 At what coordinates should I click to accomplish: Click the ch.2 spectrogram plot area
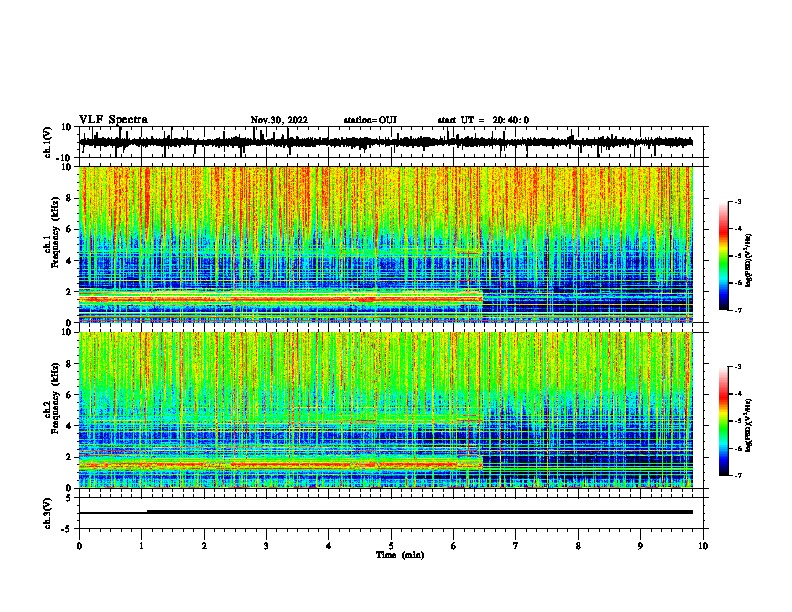pyautogui.click(x=386, y=410)
